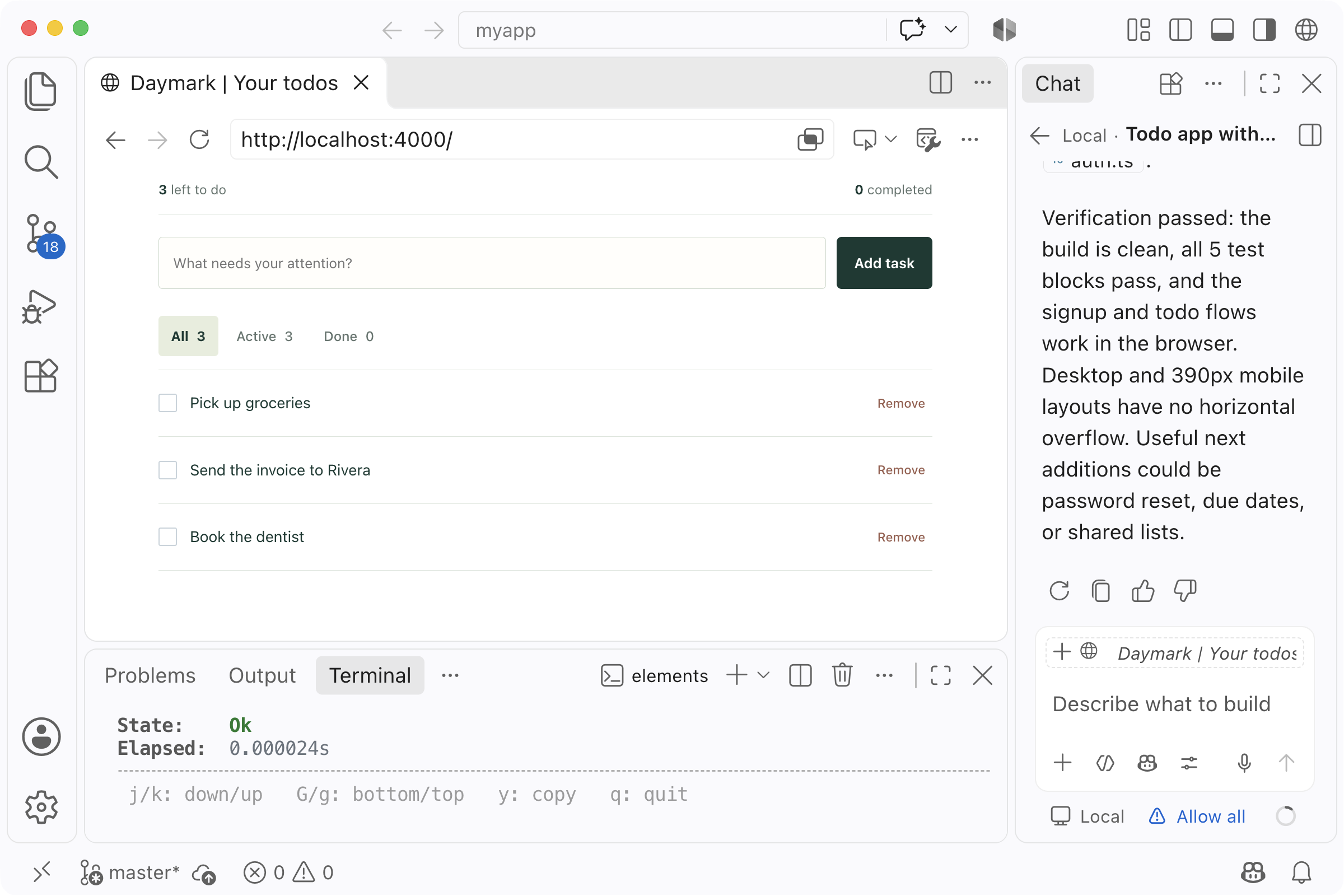Create a new terminal with plus
Image resolution: width=1344 pixels, height=896 pixels.
[736, 675]
